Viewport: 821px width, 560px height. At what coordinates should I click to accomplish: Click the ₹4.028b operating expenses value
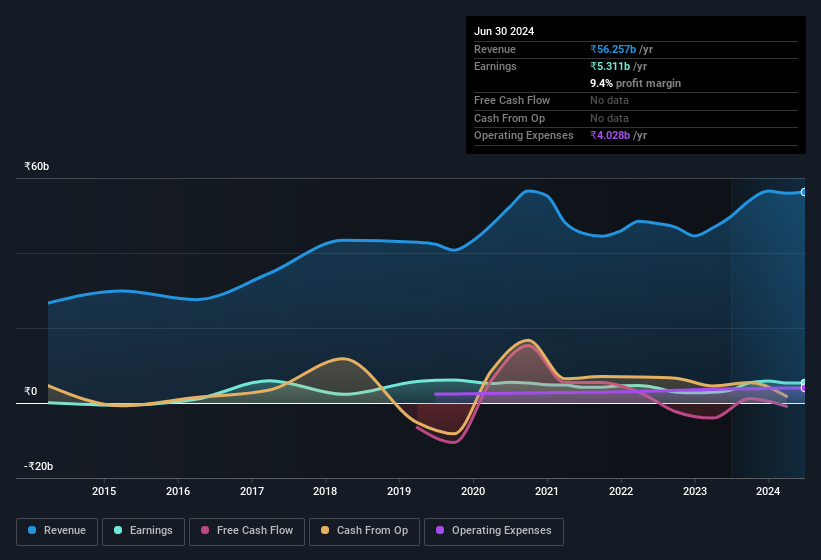pos(610,135)
